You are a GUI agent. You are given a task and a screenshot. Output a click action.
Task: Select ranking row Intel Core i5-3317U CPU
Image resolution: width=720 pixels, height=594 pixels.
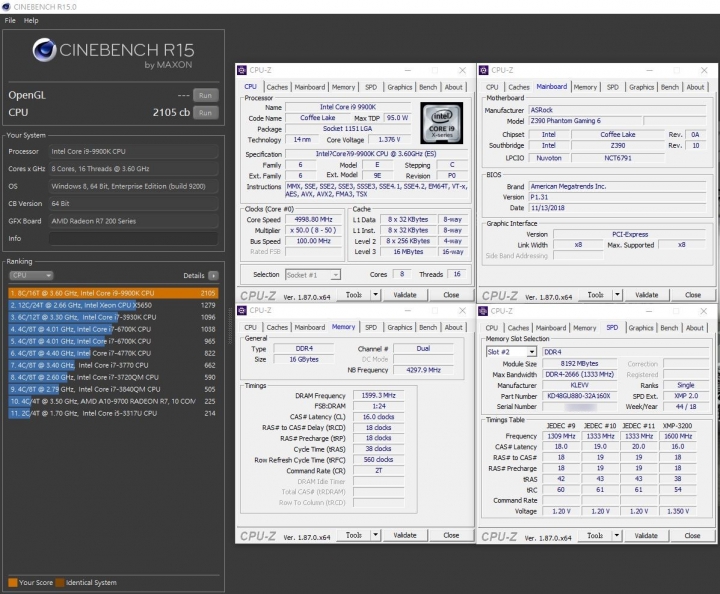click(113, 413)
